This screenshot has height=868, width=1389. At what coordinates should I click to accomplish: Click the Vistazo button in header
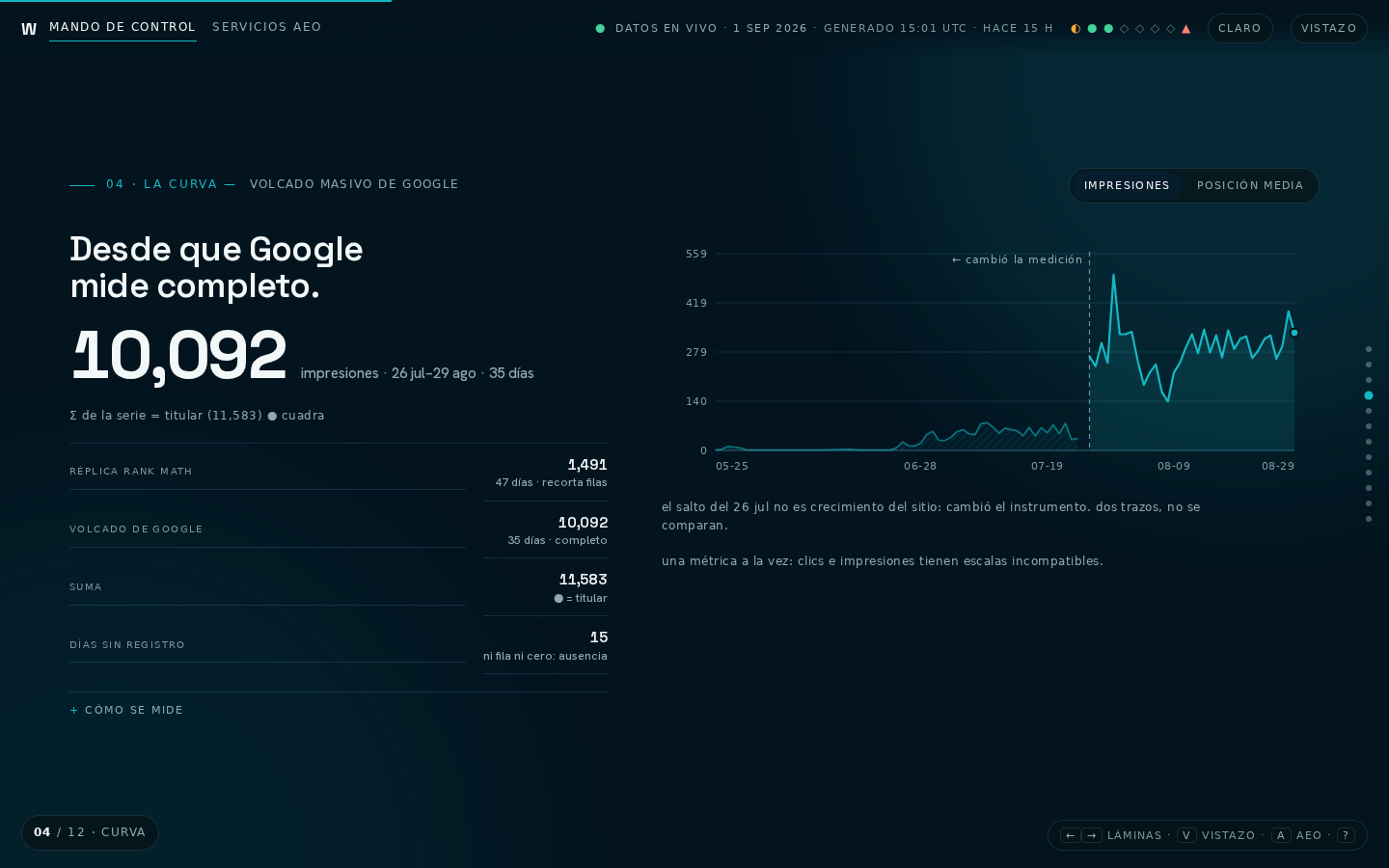[1329, 29]
